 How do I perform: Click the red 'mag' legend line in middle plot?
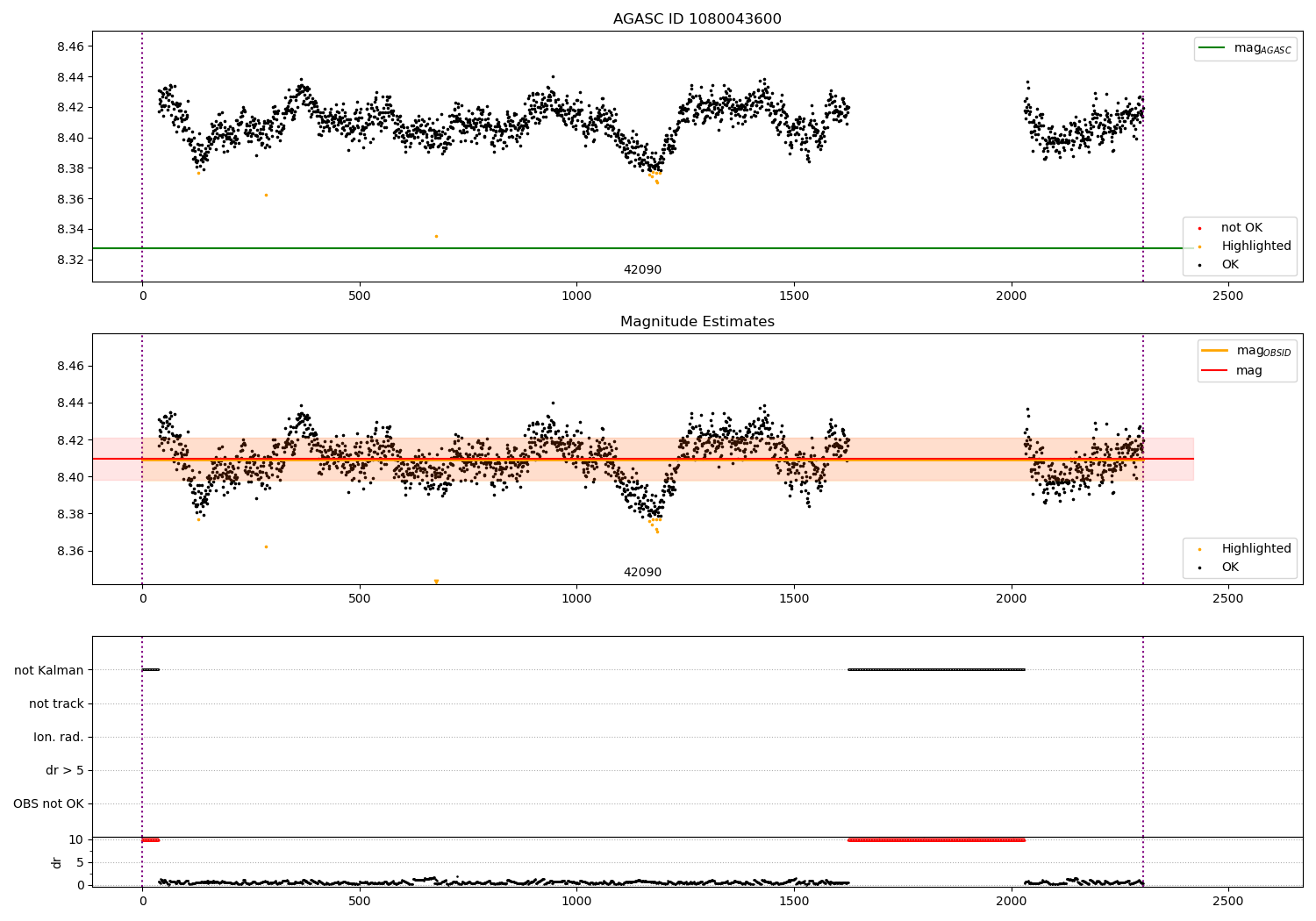pyautogui.click(x=1215, y=371)
